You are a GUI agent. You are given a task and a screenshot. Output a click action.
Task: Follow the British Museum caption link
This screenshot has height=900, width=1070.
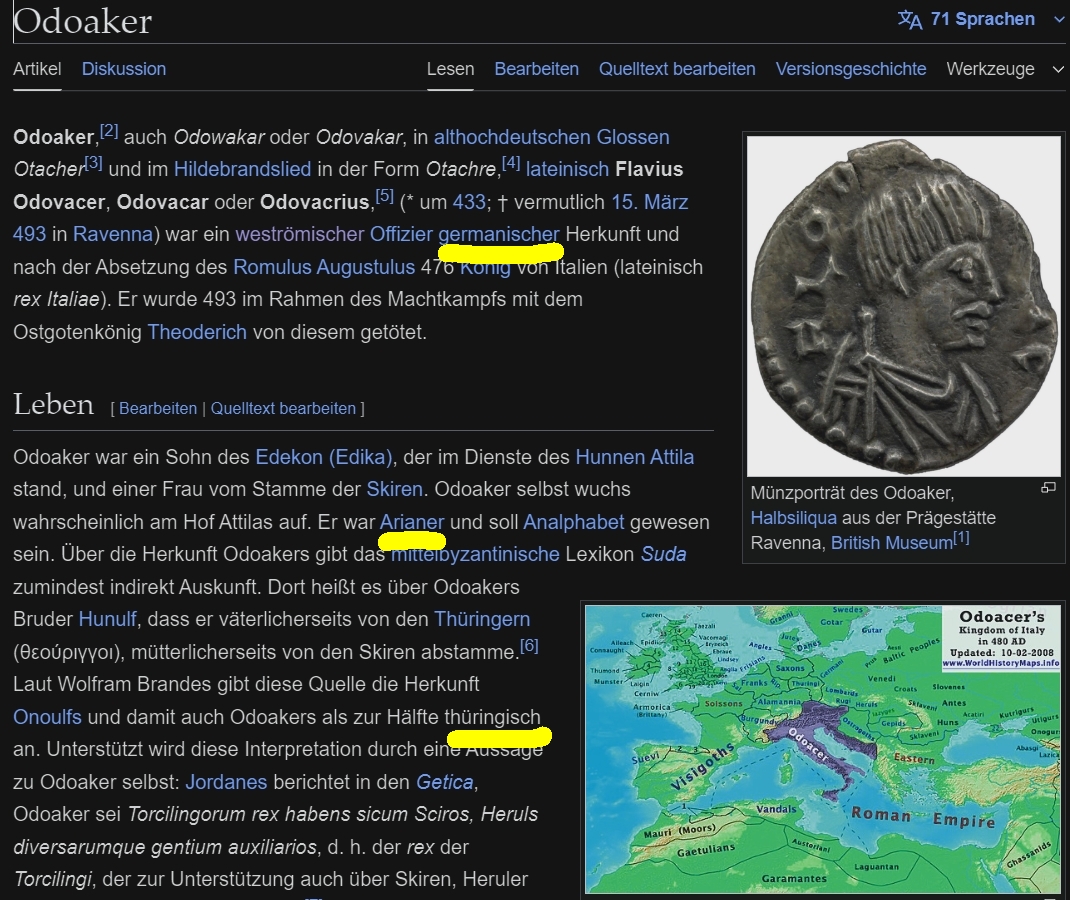point(892,542)
